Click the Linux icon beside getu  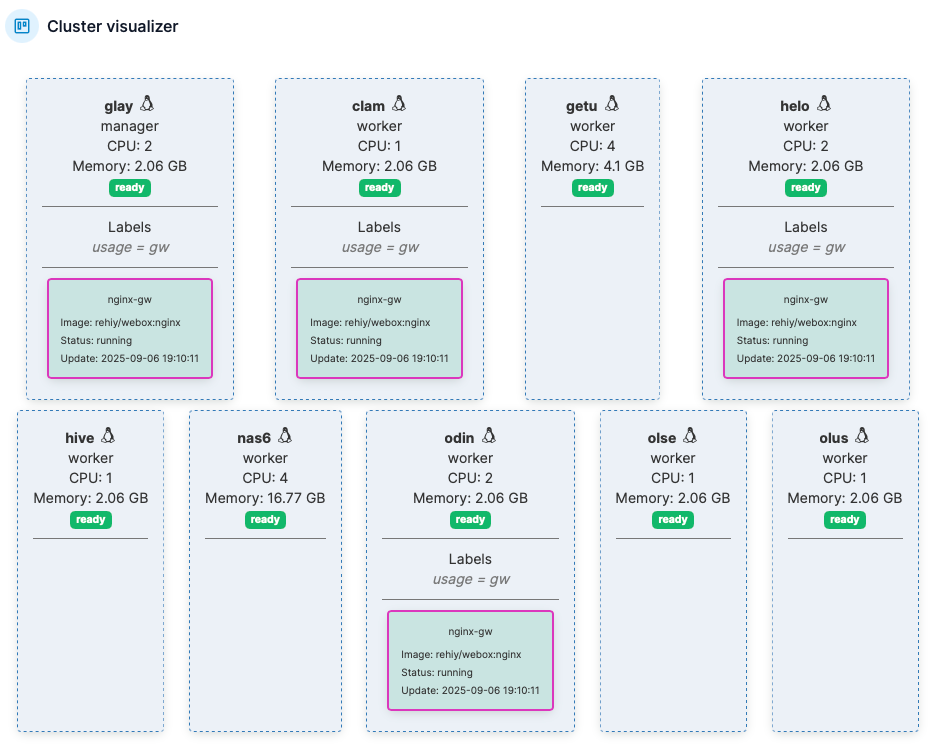point(611,104)
